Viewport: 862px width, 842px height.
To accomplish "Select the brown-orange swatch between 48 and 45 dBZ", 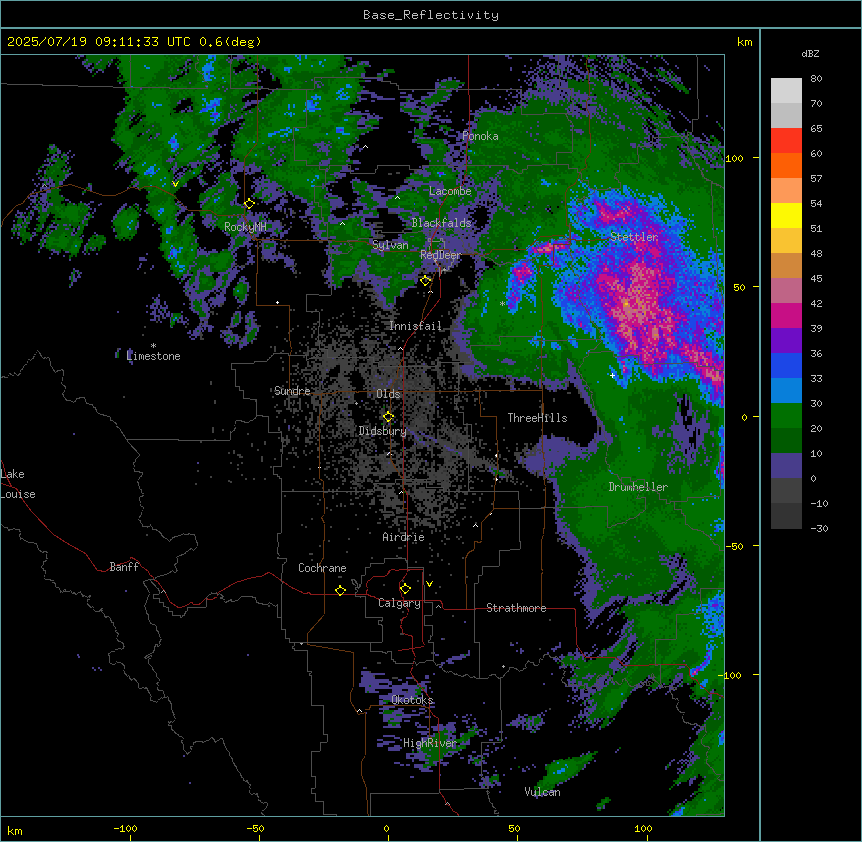I will tap(786, 265).
